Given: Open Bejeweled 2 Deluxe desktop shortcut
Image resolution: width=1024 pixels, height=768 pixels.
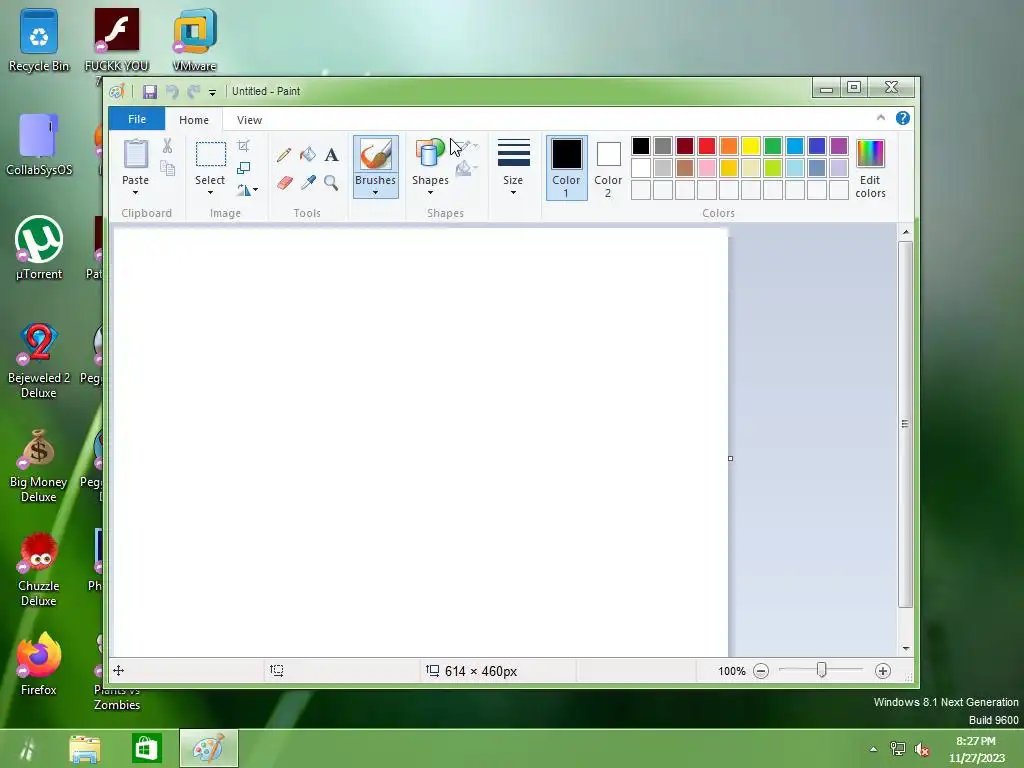Looking at the screenshot, I should pos(39,360).
